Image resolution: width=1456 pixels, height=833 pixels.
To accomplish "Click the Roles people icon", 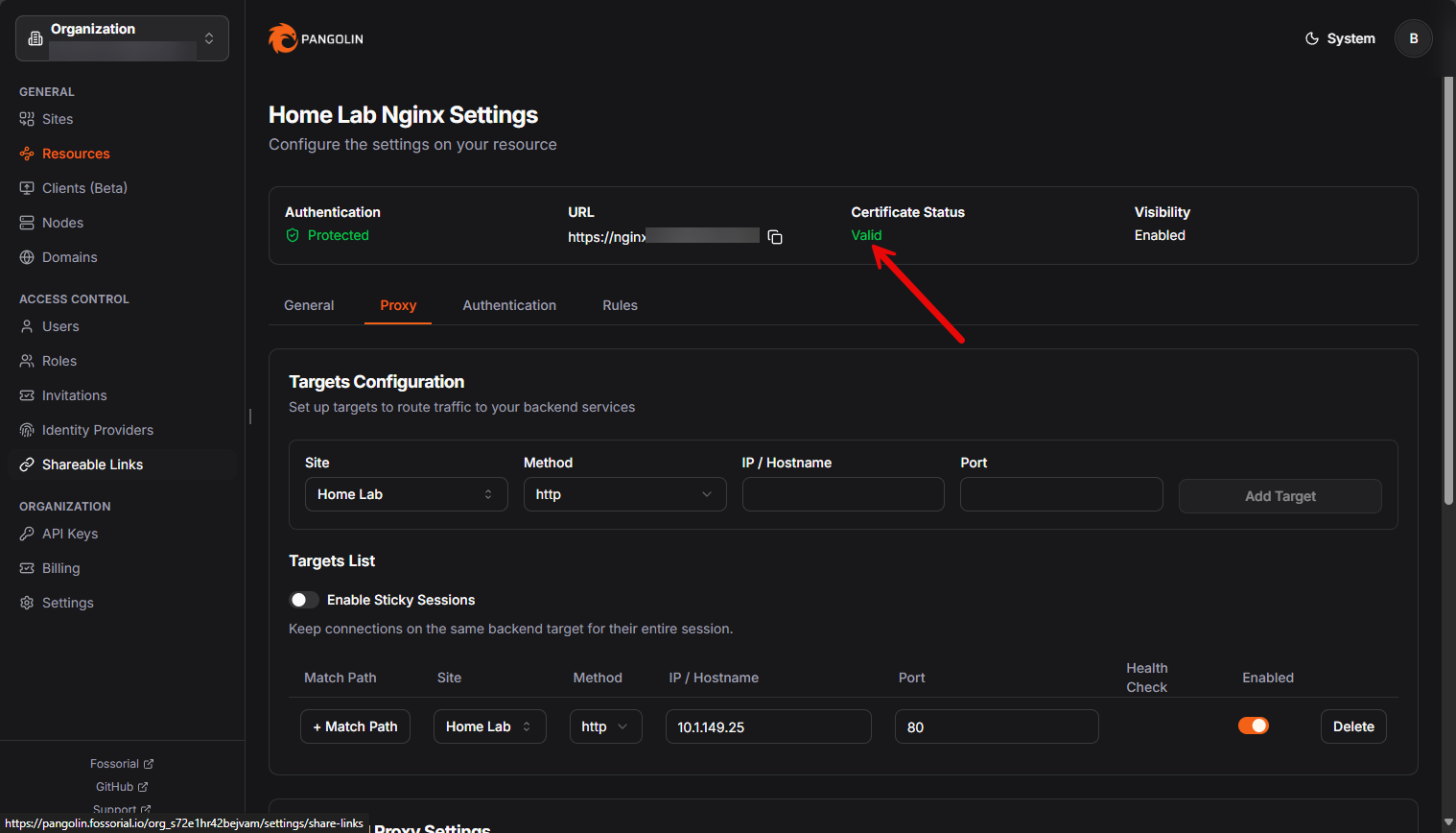I will pyautogui.click(x=27, y=361).
